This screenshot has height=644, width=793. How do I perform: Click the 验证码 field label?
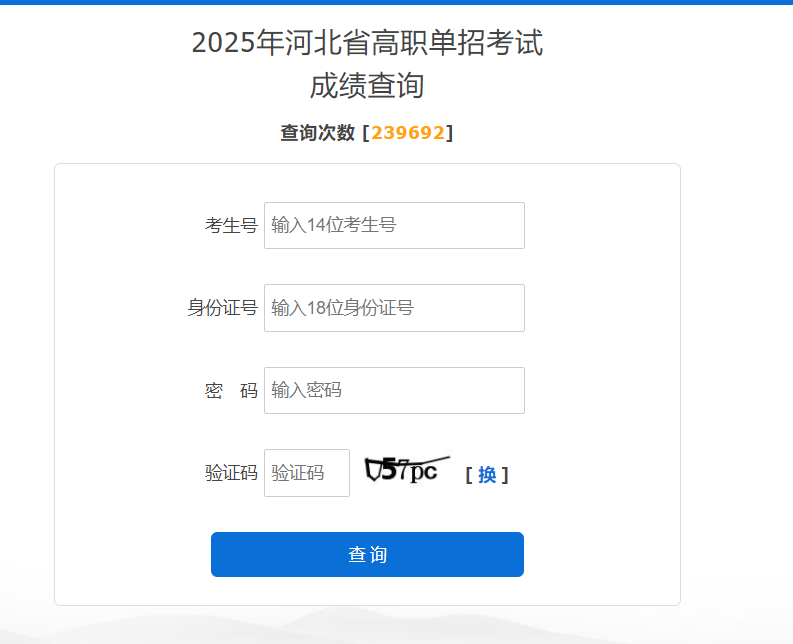pyautogui.click(x=231, y=473)
